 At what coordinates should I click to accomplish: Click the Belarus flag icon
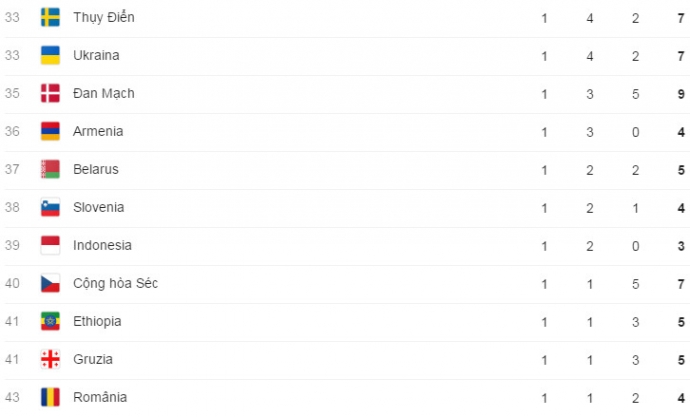click(50, 170)
